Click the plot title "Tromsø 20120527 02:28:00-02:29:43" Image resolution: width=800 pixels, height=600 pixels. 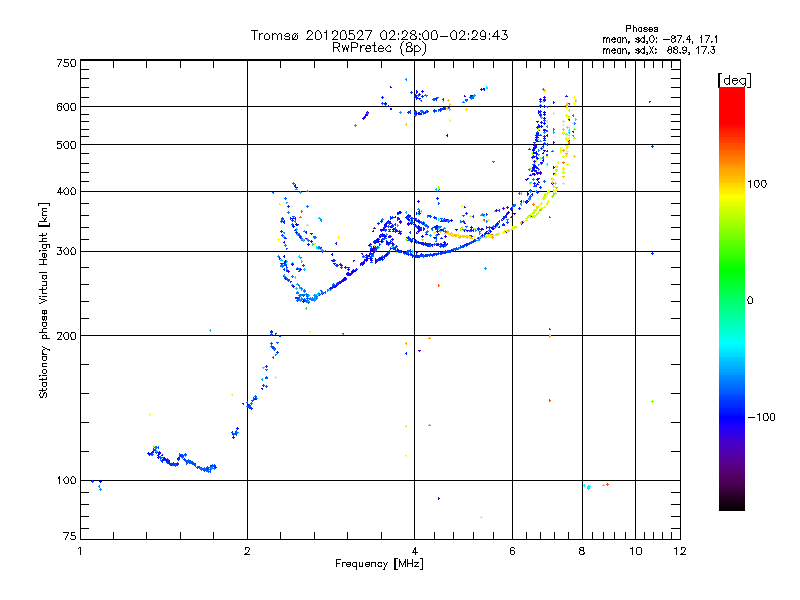point(379,35)
